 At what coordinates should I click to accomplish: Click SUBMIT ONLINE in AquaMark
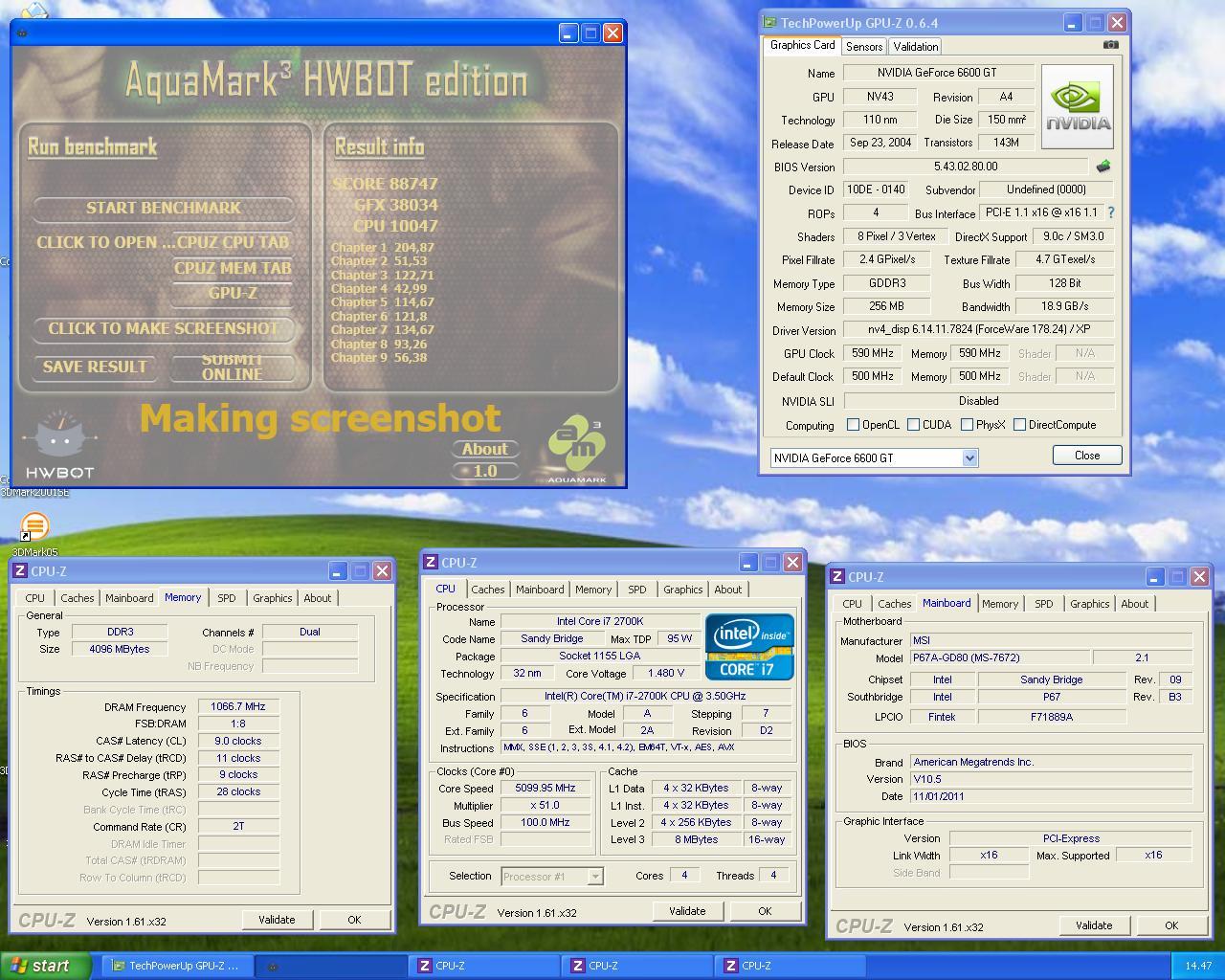coord(232,367)
